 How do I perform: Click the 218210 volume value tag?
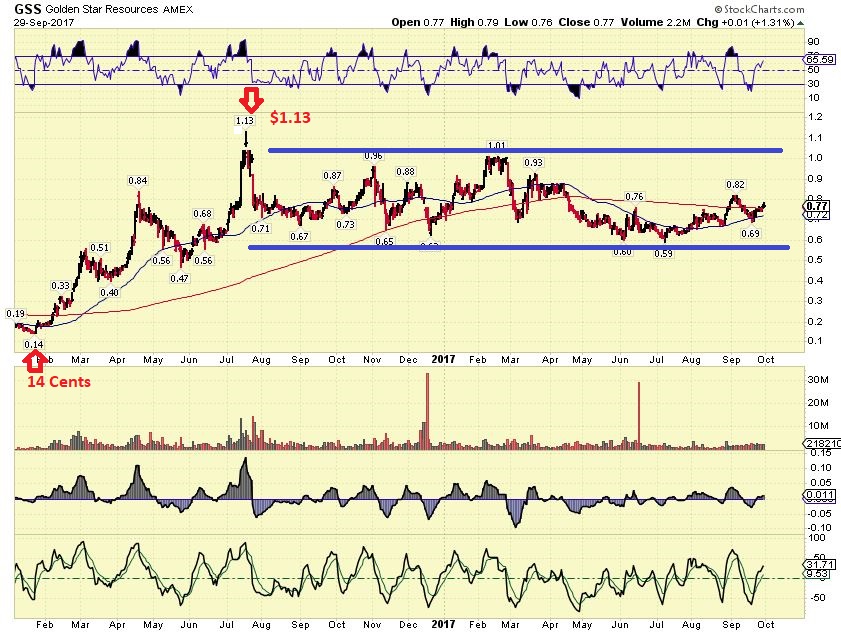(823, 443)
